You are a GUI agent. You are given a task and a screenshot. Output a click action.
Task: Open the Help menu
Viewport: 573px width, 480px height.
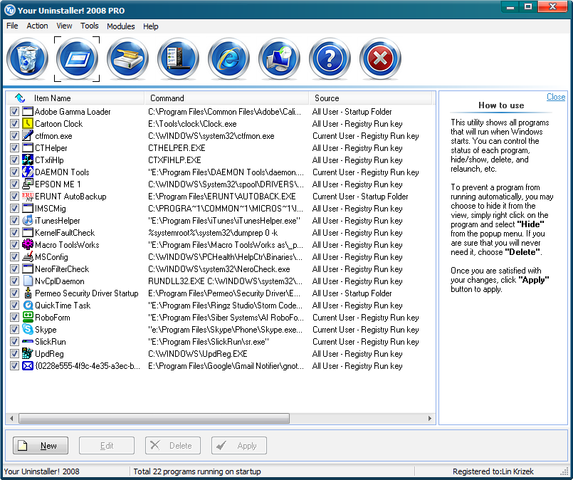coord(151,26)
